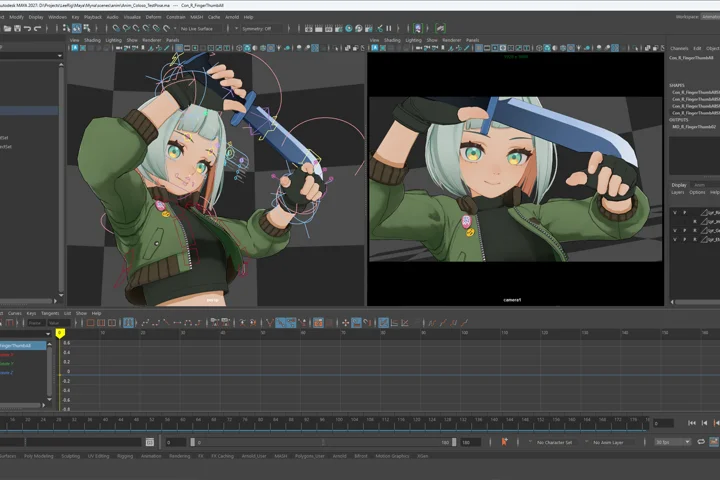Click the Channels button in Channel Box
This screenshot has height=480, width=720.
(x=679, y=48)
